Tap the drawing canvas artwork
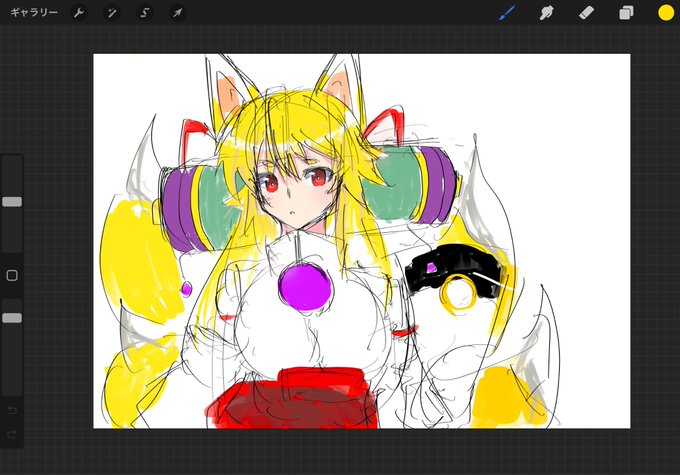This screenshot has width=680, height=475. click(362, 241)
